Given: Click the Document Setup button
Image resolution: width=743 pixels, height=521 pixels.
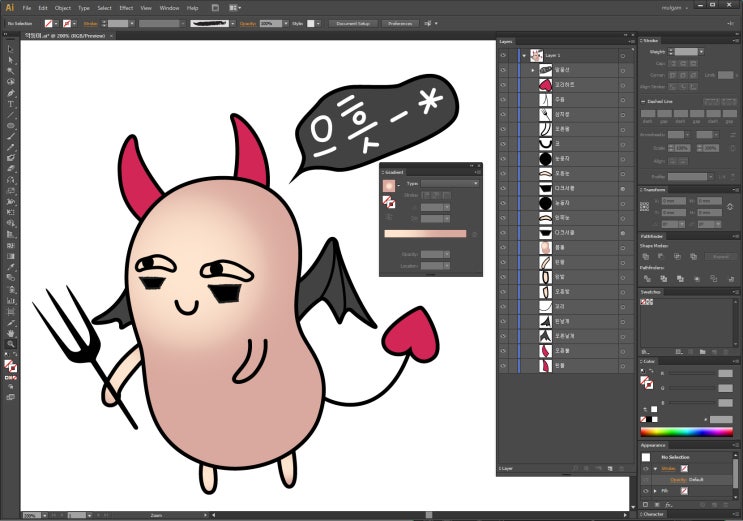Looking at the screenshot, I should pos(353,23).
